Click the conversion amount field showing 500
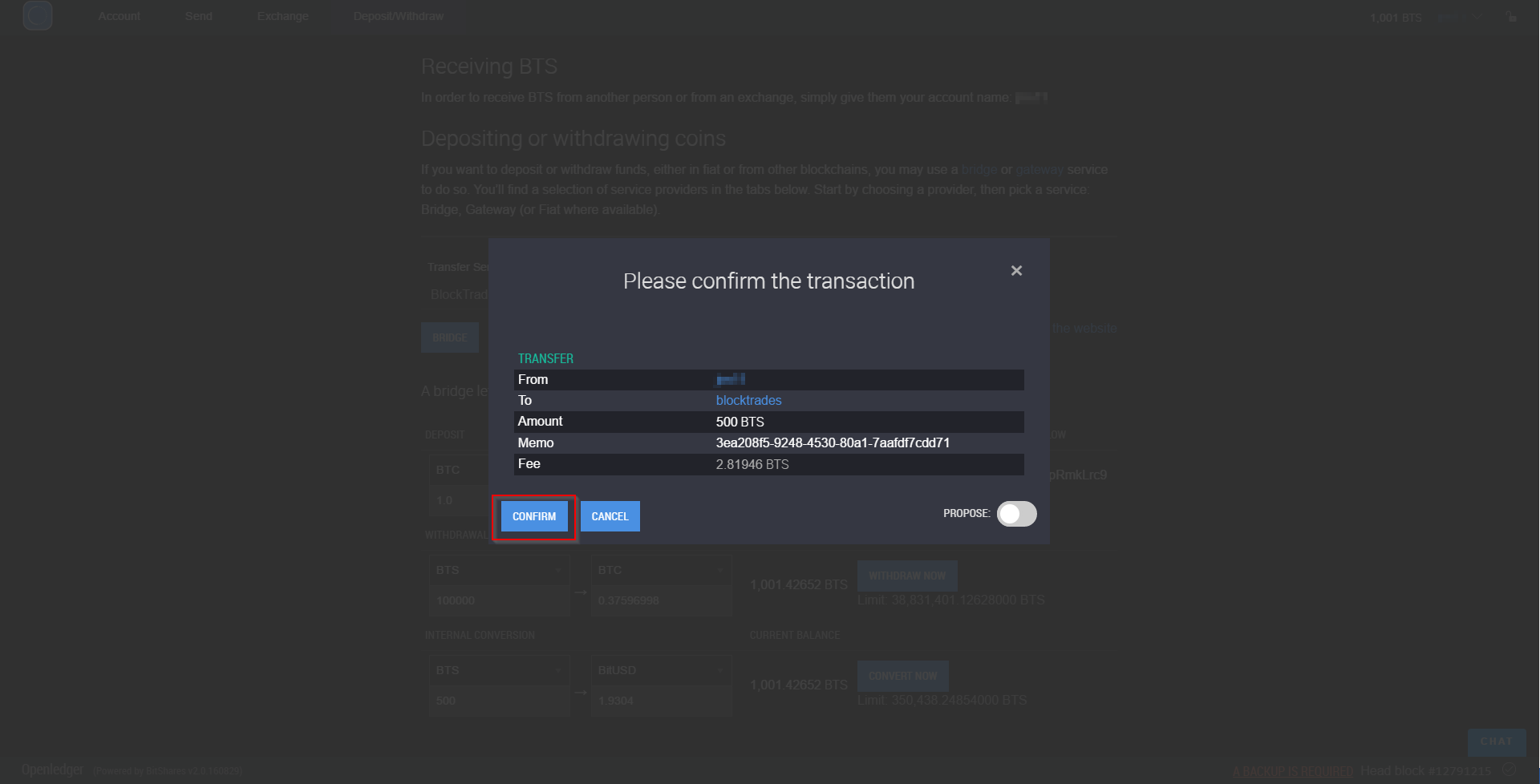 click(499, 701)
